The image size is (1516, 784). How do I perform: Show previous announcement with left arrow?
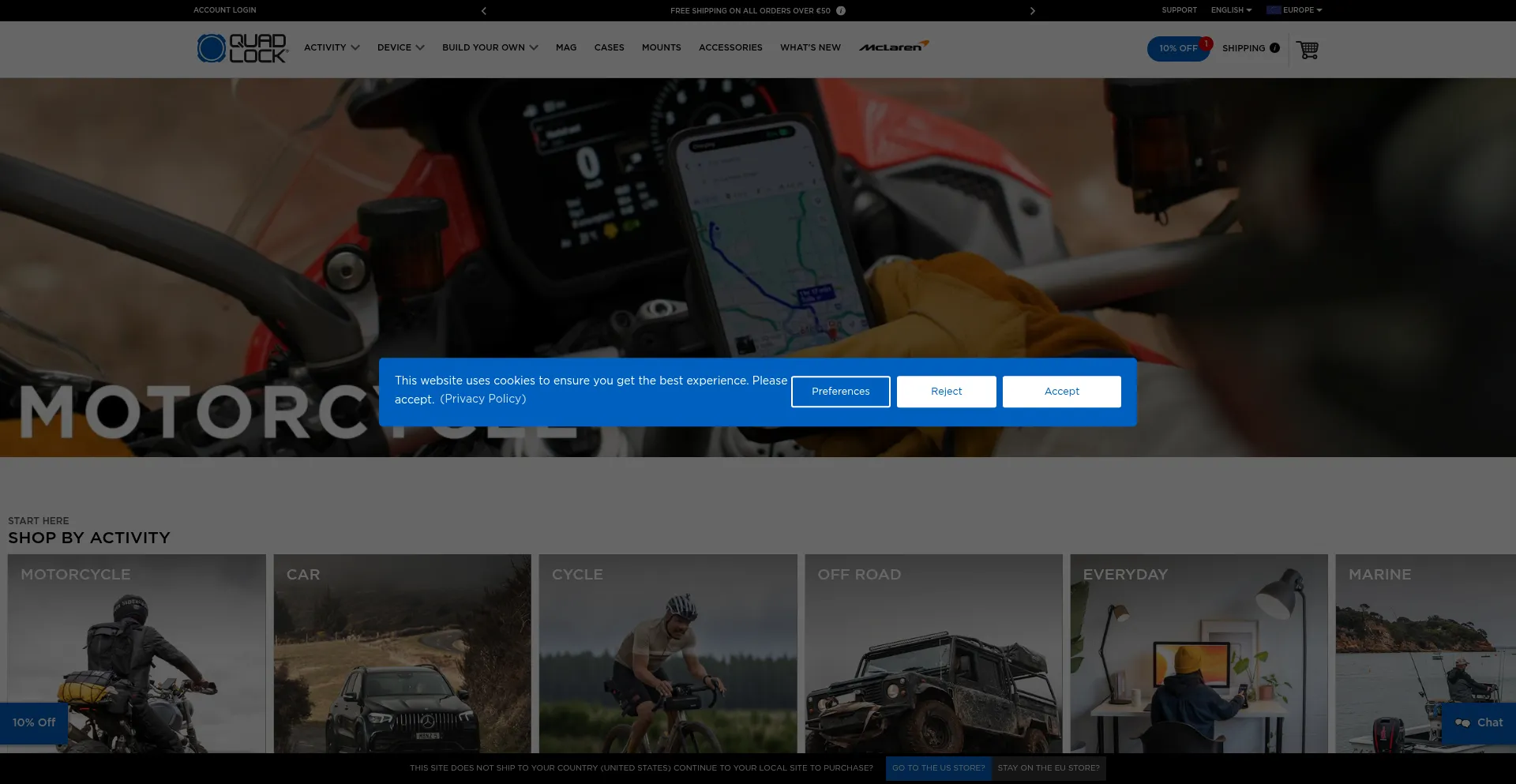484,11
